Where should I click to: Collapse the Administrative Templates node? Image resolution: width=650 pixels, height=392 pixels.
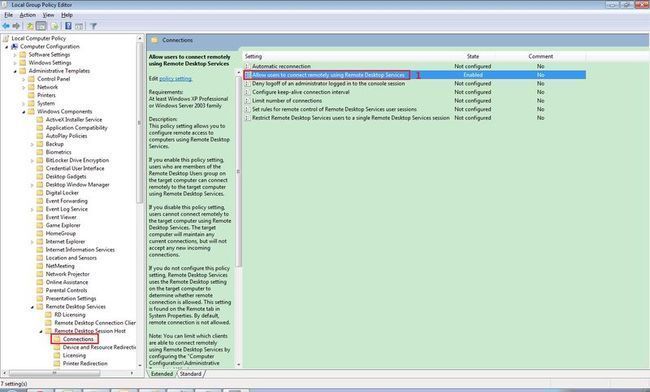point(15,71)
